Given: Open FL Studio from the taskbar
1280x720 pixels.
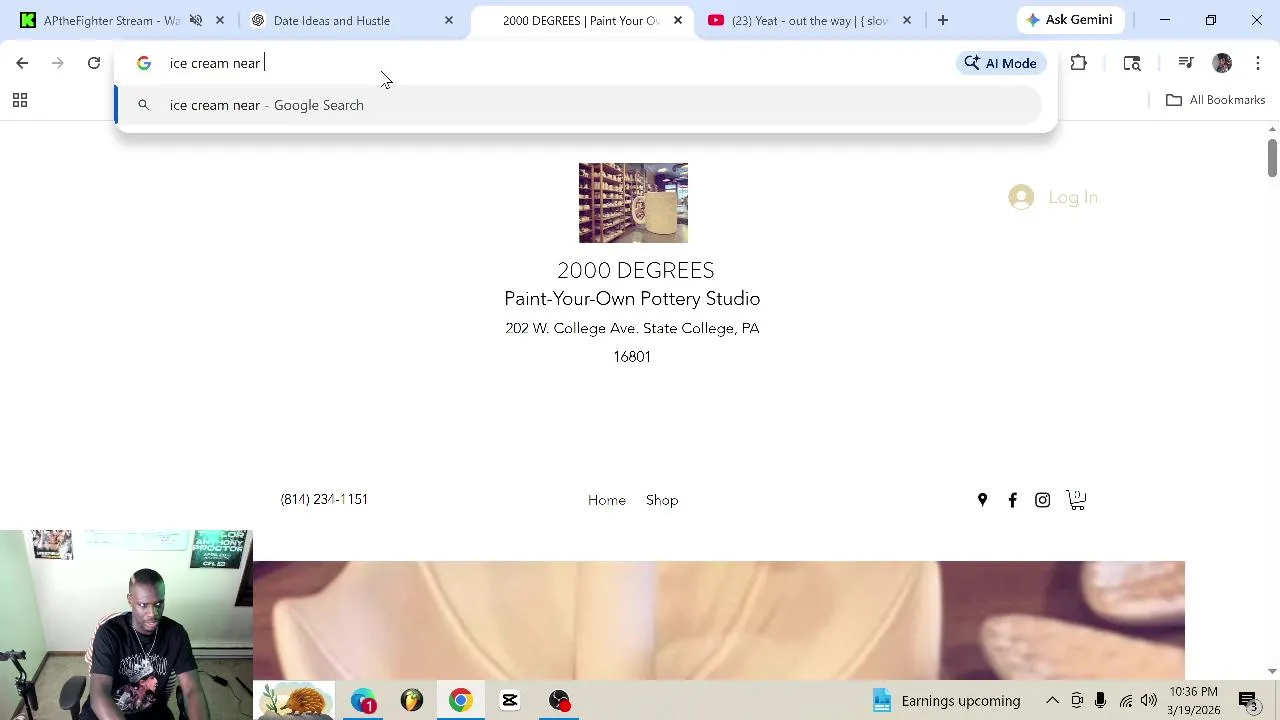Looking at the screenshot, I should [x=412, y=700].
